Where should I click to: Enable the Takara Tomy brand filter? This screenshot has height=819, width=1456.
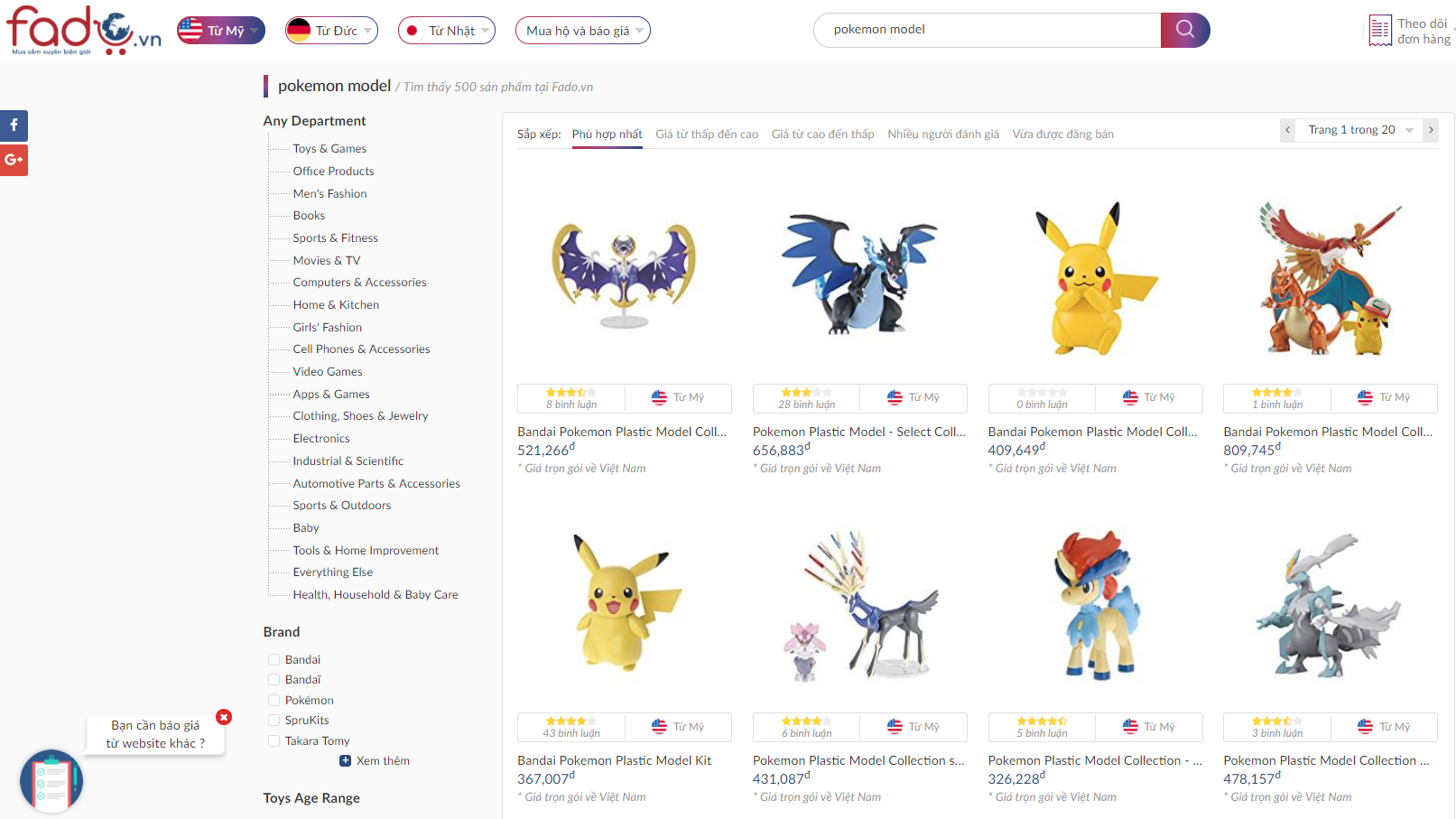click(x=274, y=740)
